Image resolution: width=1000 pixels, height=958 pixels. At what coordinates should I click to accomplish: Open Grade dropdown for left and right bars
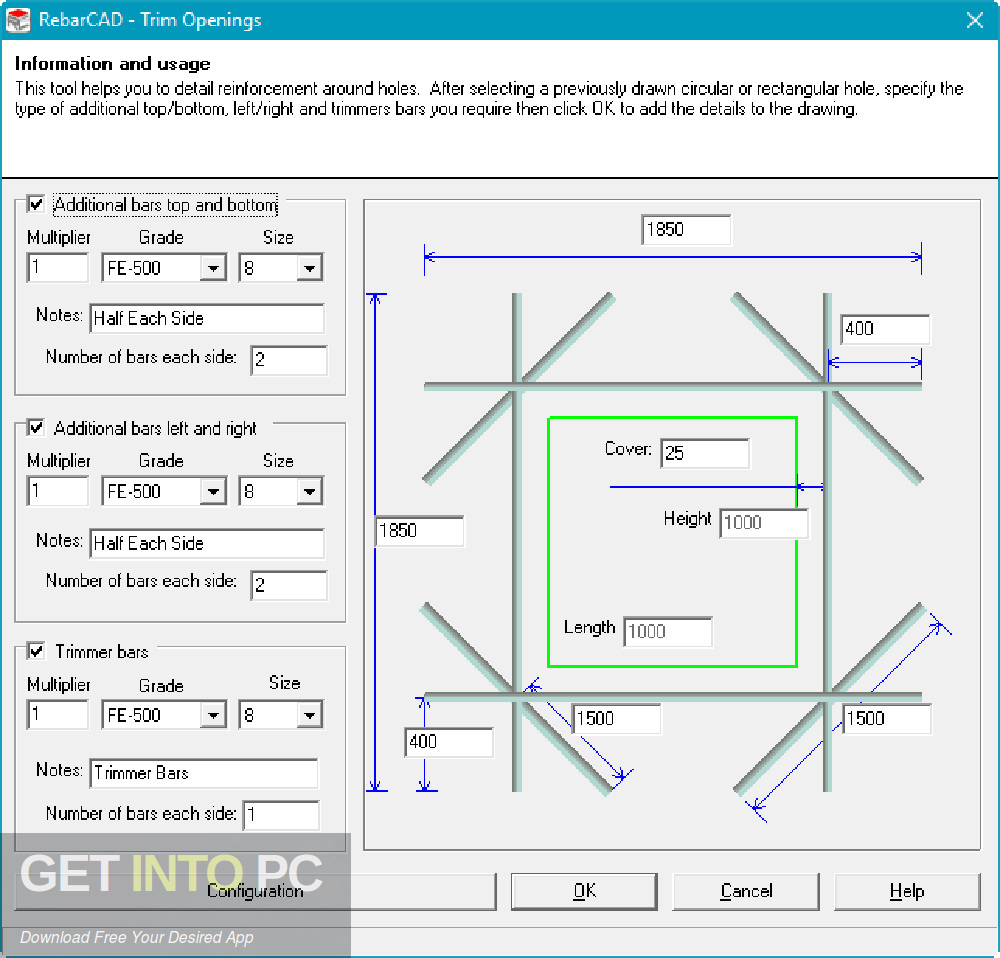tap(213, 491)
